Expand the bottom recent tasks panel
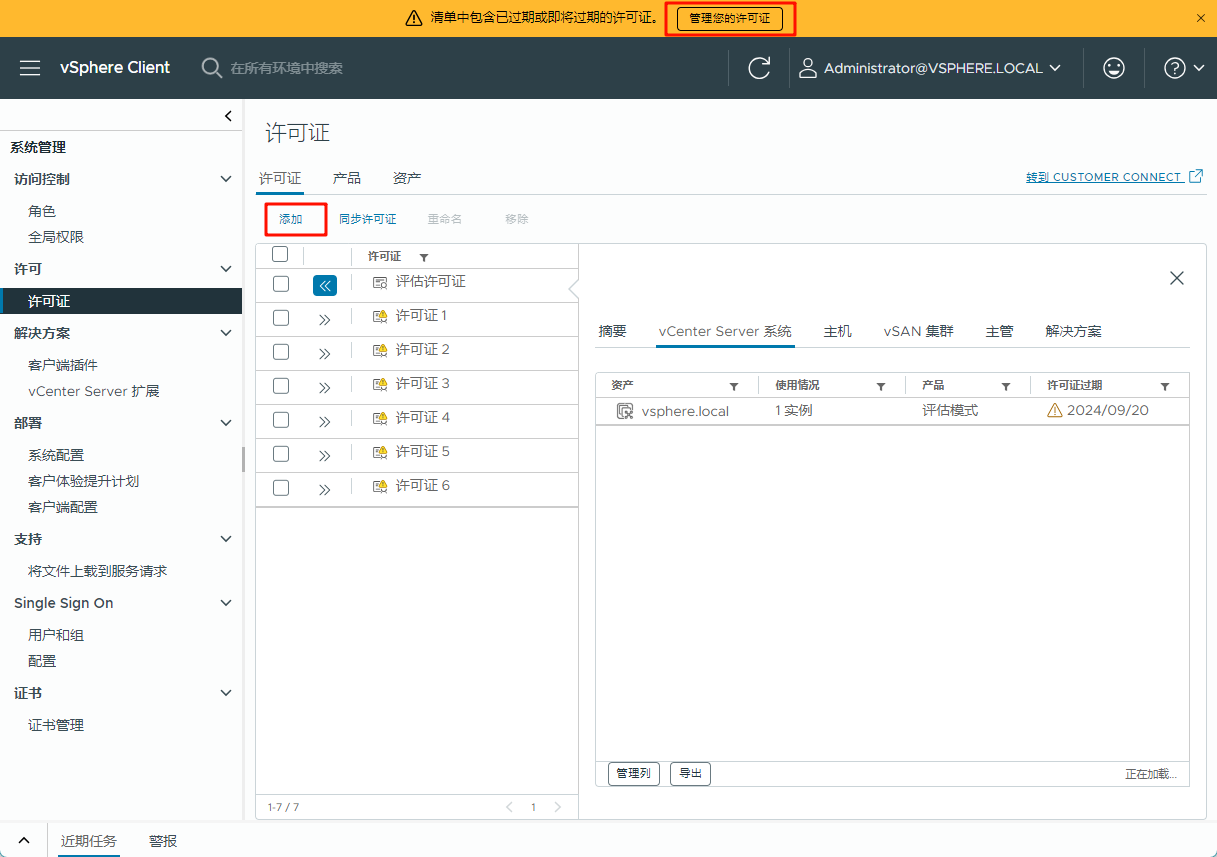 [24, 841]
